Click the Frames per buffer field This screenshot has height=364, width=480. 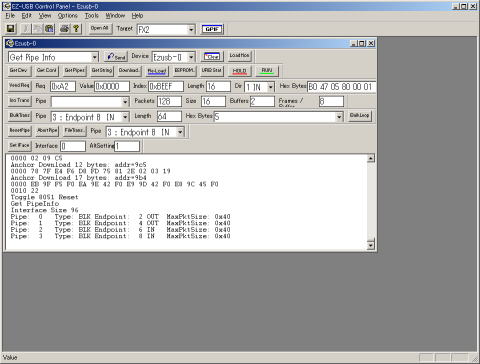coord(331,101)
